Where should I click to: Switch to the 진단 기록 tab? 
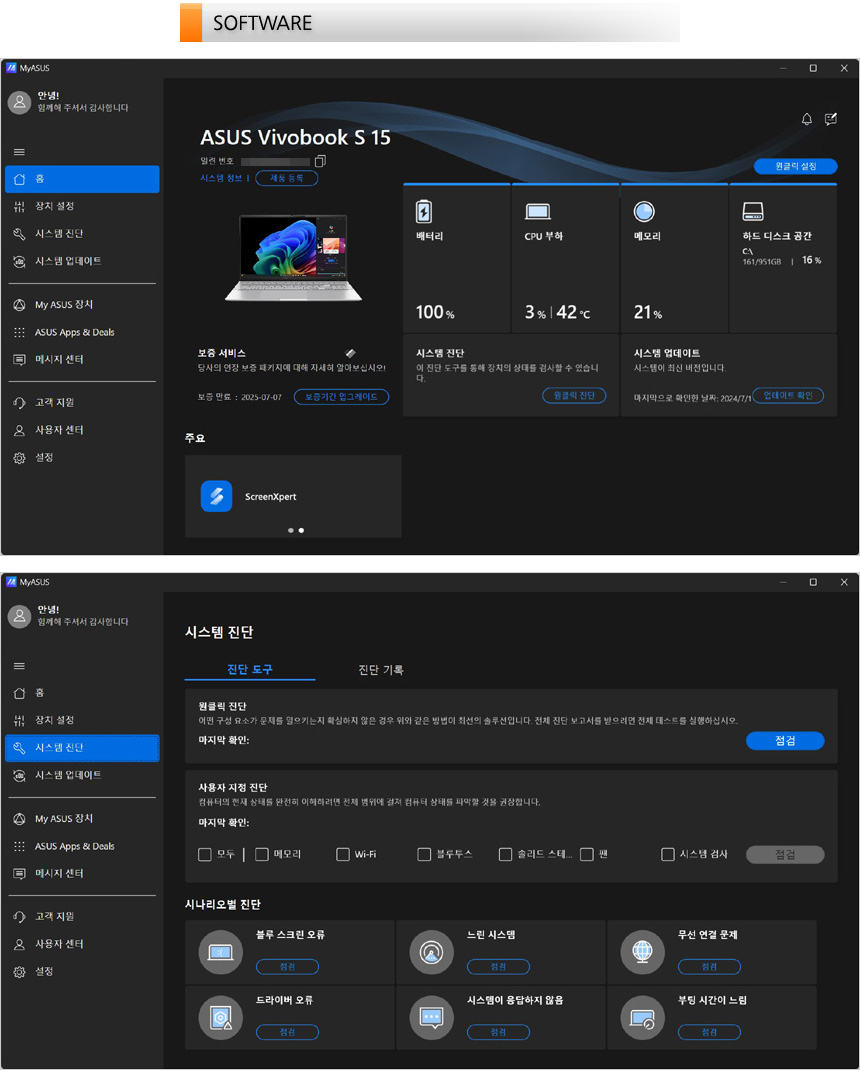[x=381, y=670]
